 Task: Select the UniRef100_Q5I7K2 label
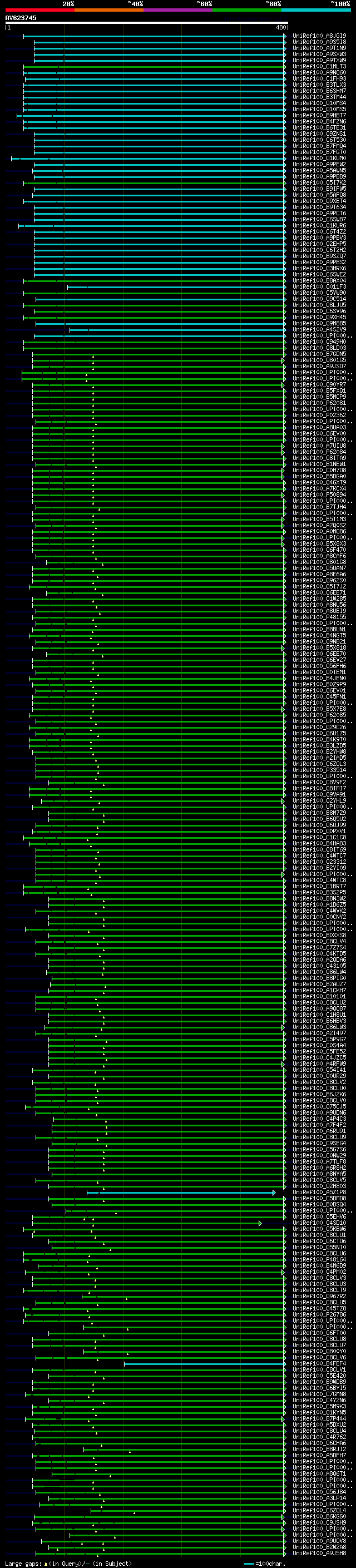pyautogui.click(x=319, y=182)
